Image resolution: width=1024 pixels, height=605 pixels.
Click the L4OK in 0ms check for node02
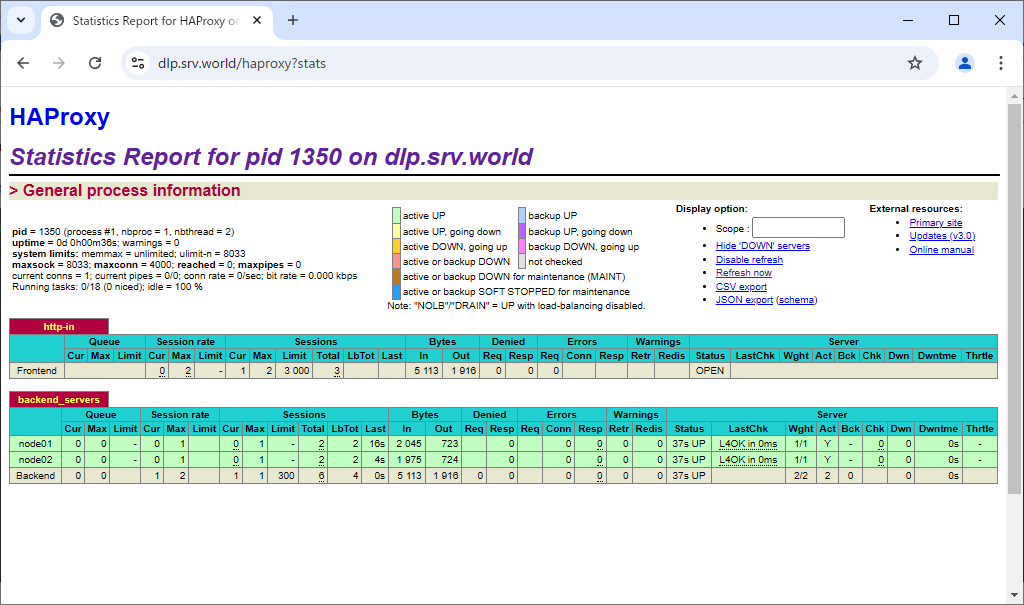pyautogui.click(x=748, y=459)
